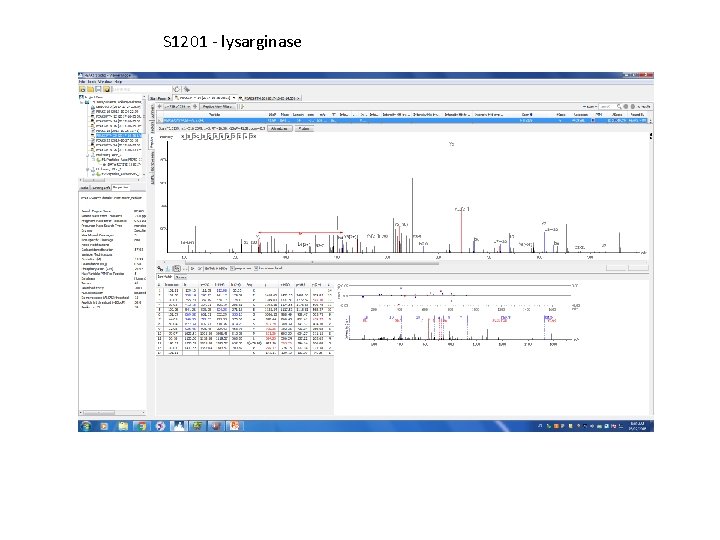Collapse the bottom tree node

point(87,169)
